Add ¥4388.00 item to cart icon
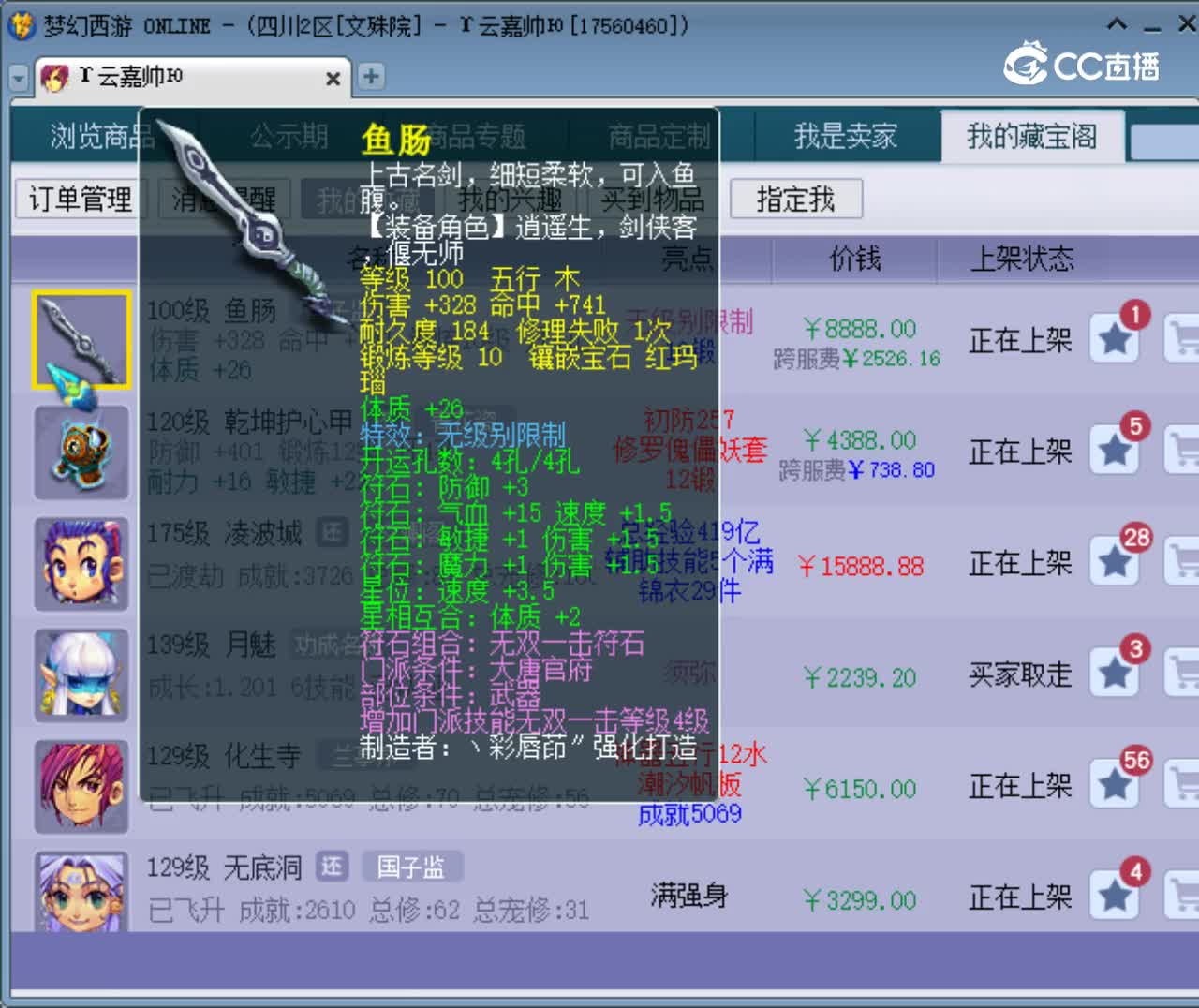This screenshot has width=1199, height=1008. (x=1182, y=451)
